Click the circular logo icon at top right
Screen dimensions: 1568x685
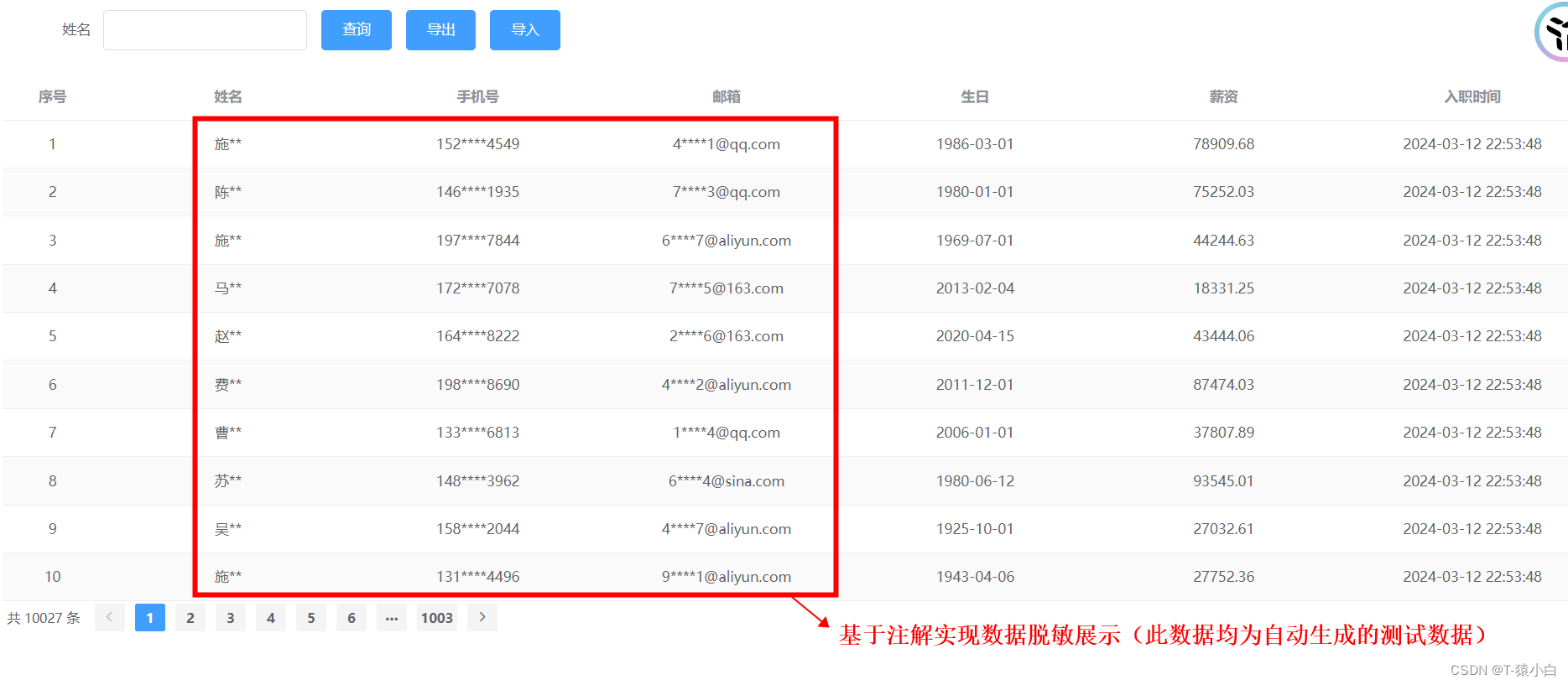click(1552, 32)
